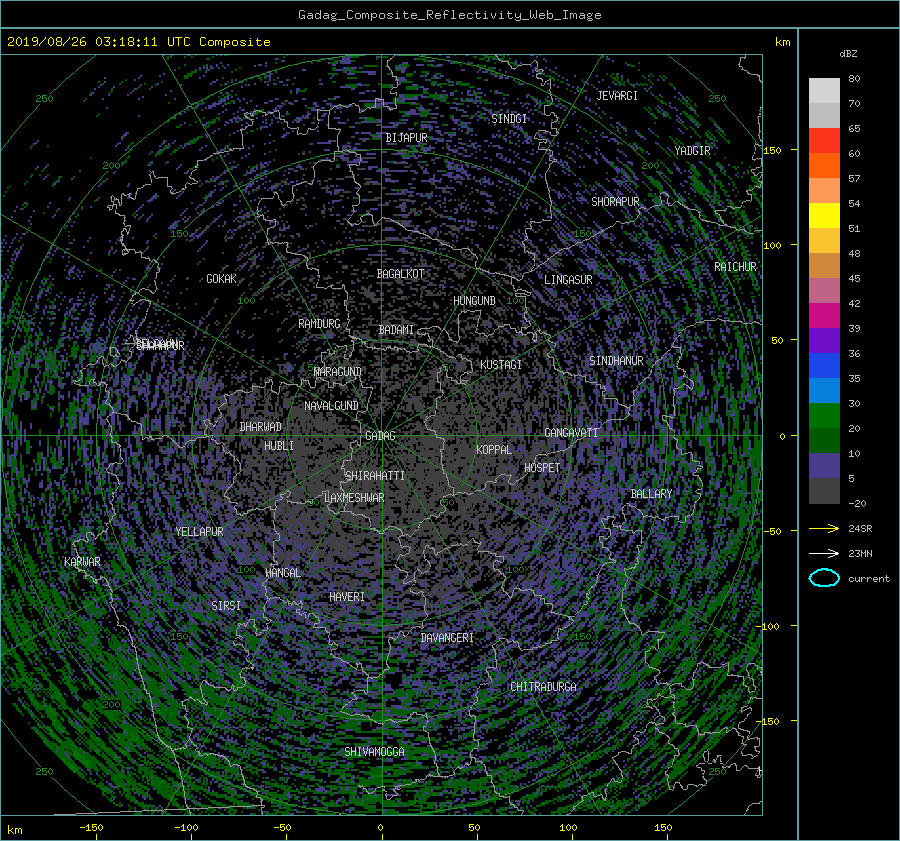Click the GADAG radar center label
The image size is (900, 841).
tap(381, 436)
